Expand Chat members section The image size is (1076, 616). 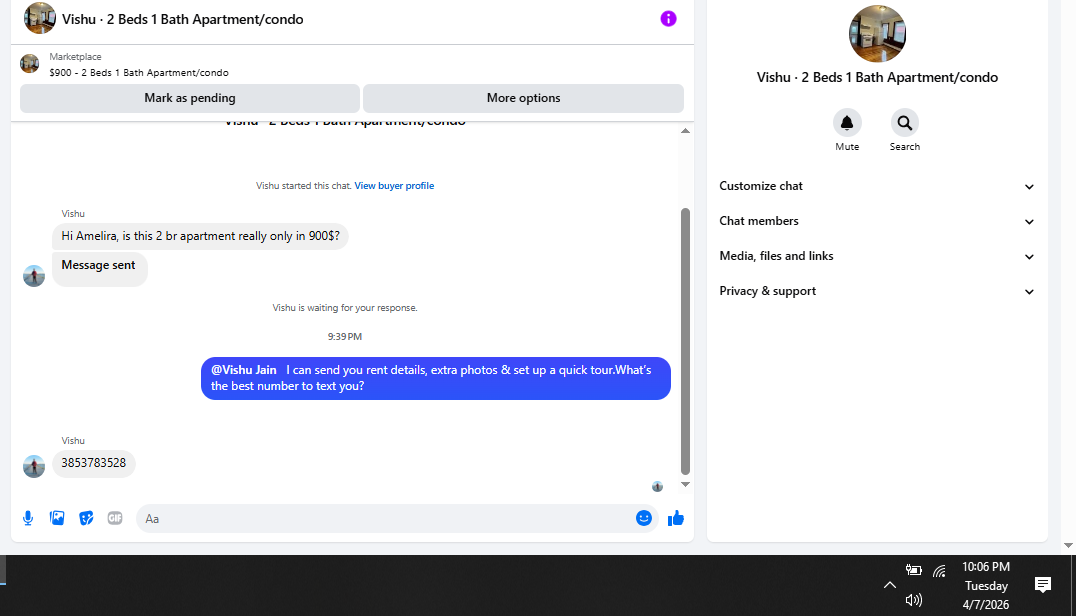[877, 221]
